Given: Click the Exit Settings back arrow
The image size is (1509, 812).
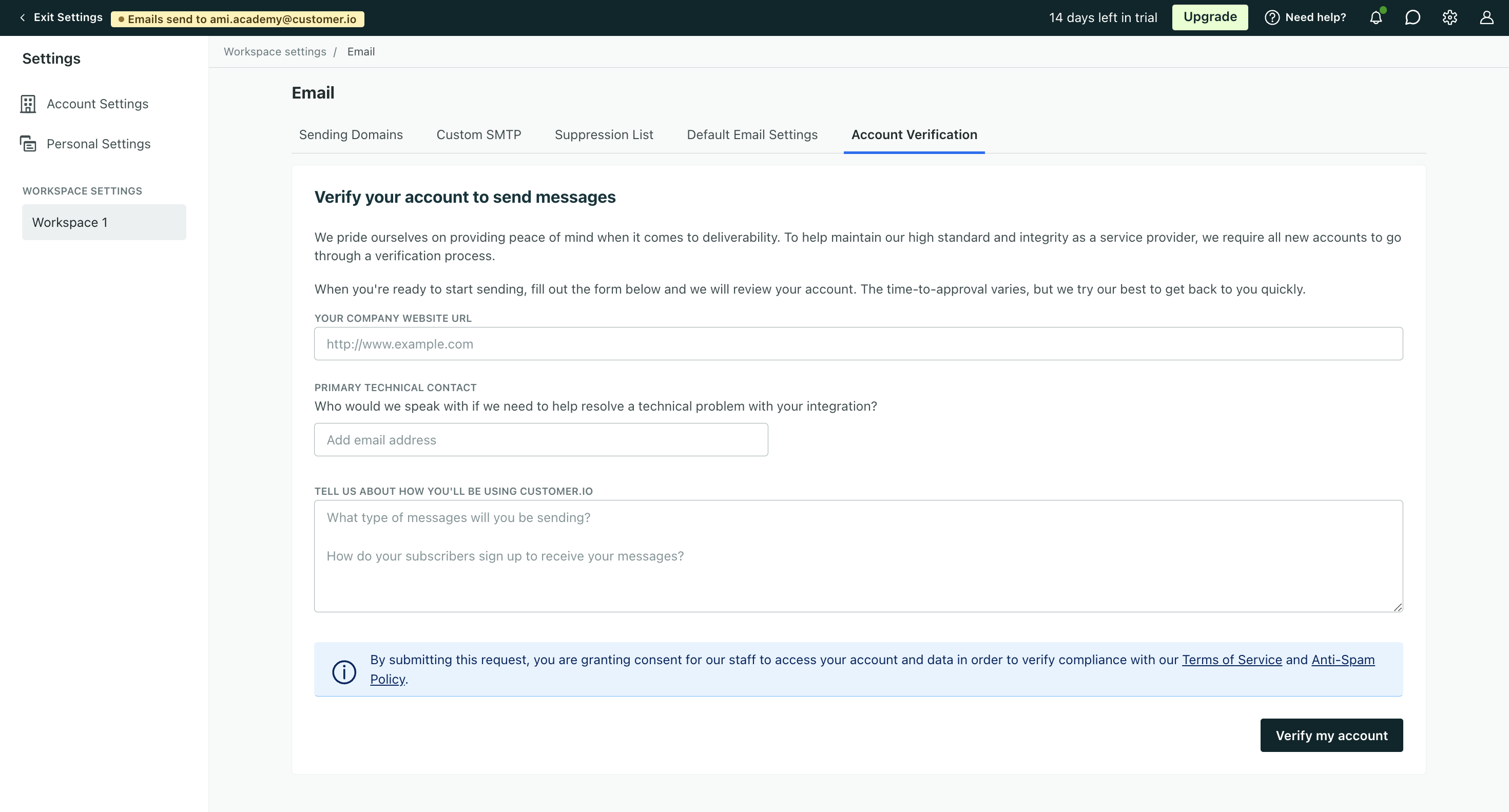Looking at the screenshot, I should [22, 17].
